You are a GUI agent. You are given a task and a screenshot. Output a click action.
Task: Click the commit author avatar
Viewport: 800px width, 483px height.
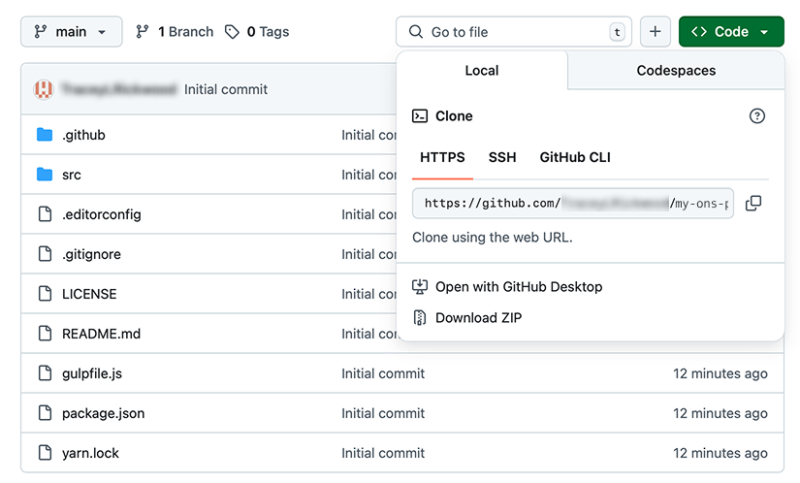tap(44, 89)
